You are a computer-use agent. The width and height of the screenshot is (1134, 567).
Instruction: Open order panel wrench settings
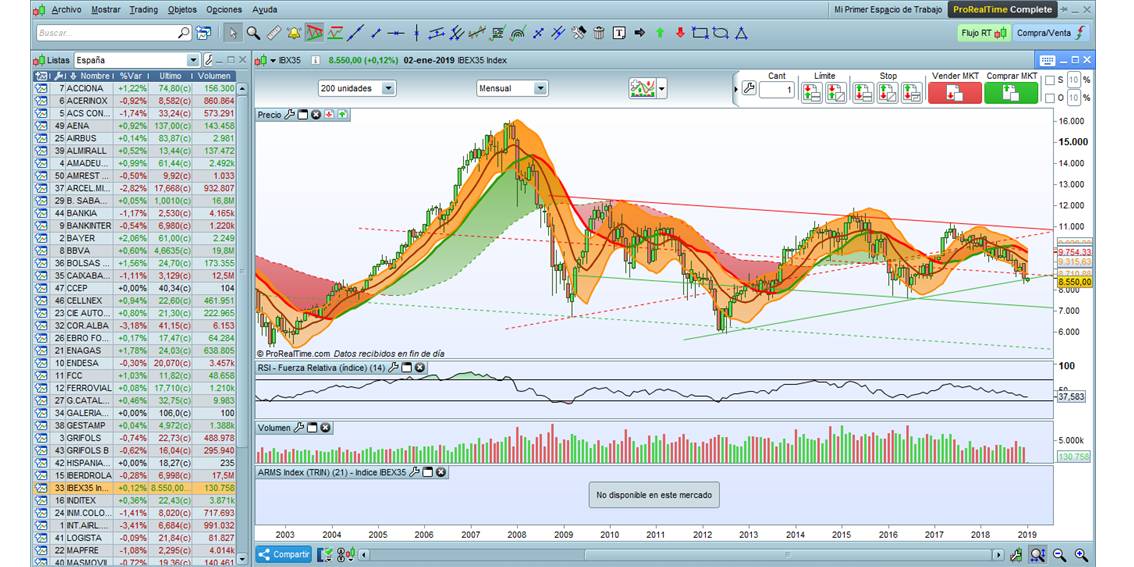click(x=749, y=90)
